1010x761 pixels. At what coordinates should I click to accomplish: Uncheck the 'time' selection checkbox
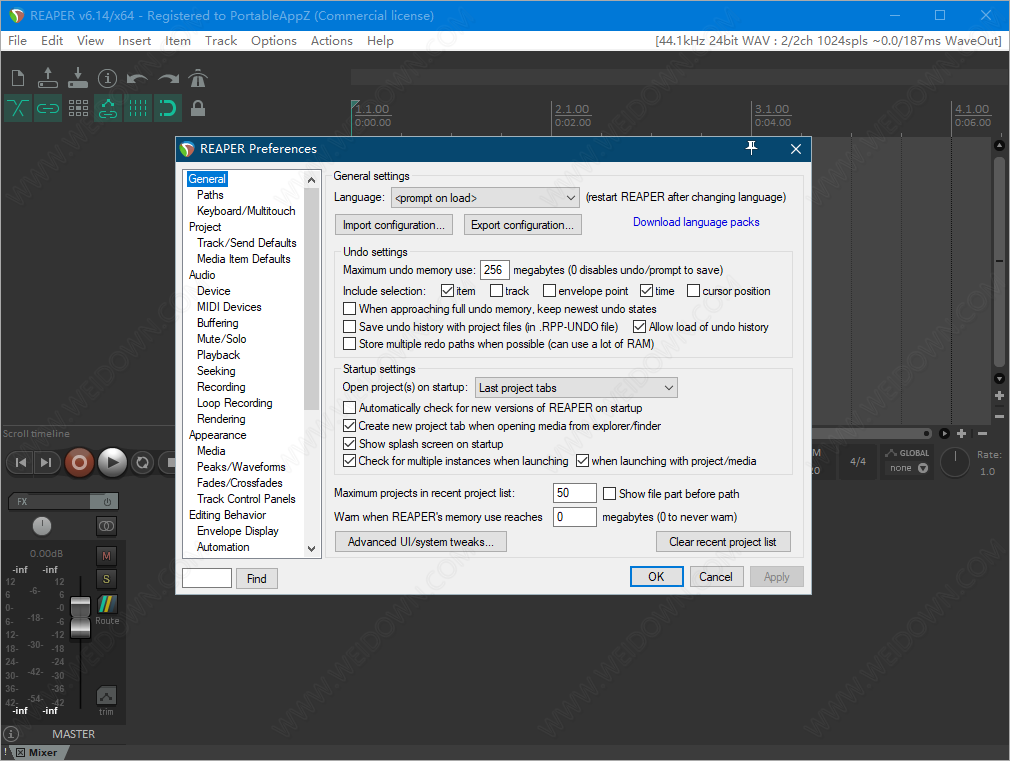click(x=647, y=291)
